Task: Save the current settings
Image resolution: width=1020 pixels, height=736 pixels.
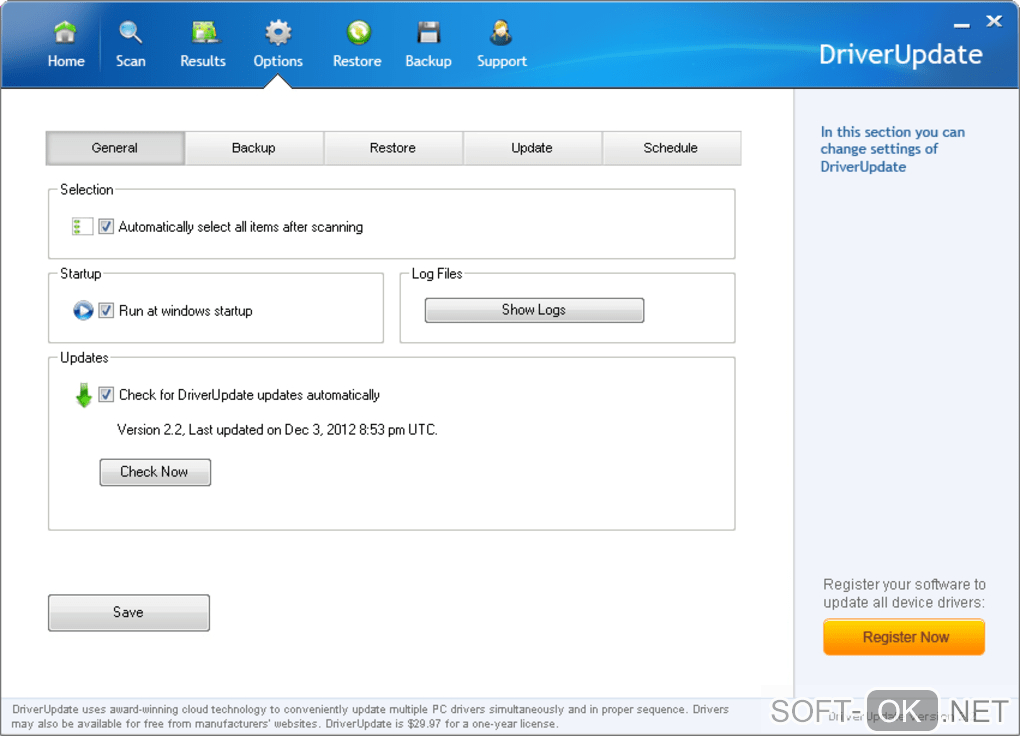Action: point(129,612)
